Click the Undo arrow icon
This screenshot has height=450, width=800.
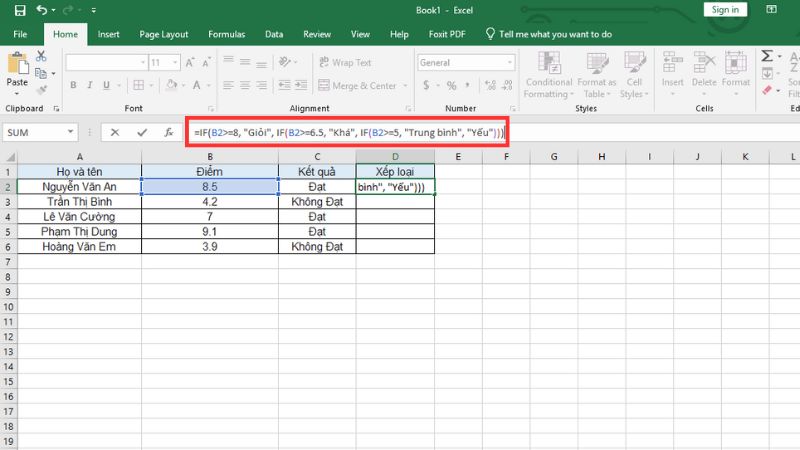[44, 11]
